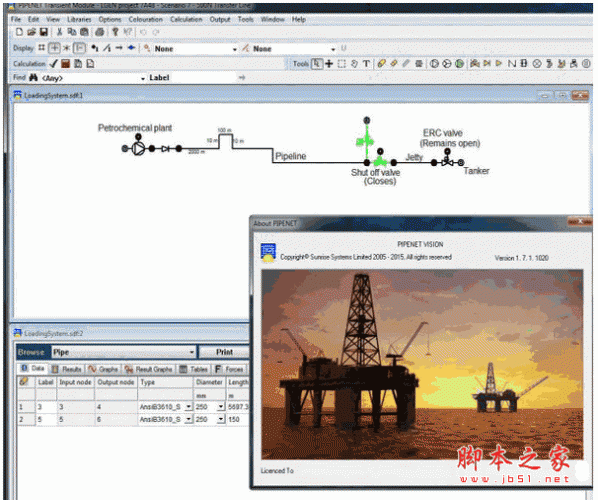Open the second None colouration dropdown
The image size is (598, 500).
pos(333,49)
